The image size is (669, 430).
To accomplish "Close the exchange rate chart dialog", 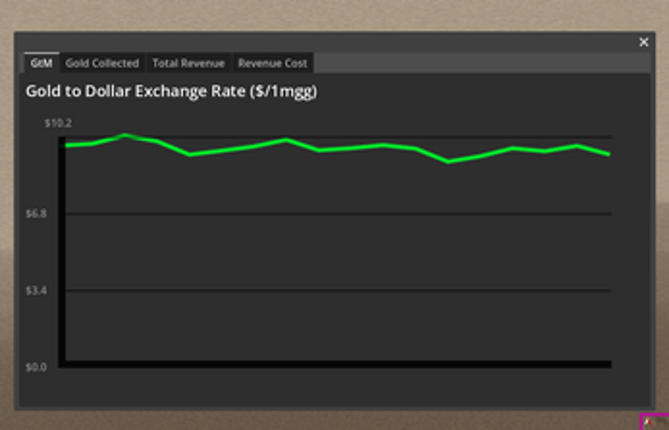I will click(x=643, y=42).
